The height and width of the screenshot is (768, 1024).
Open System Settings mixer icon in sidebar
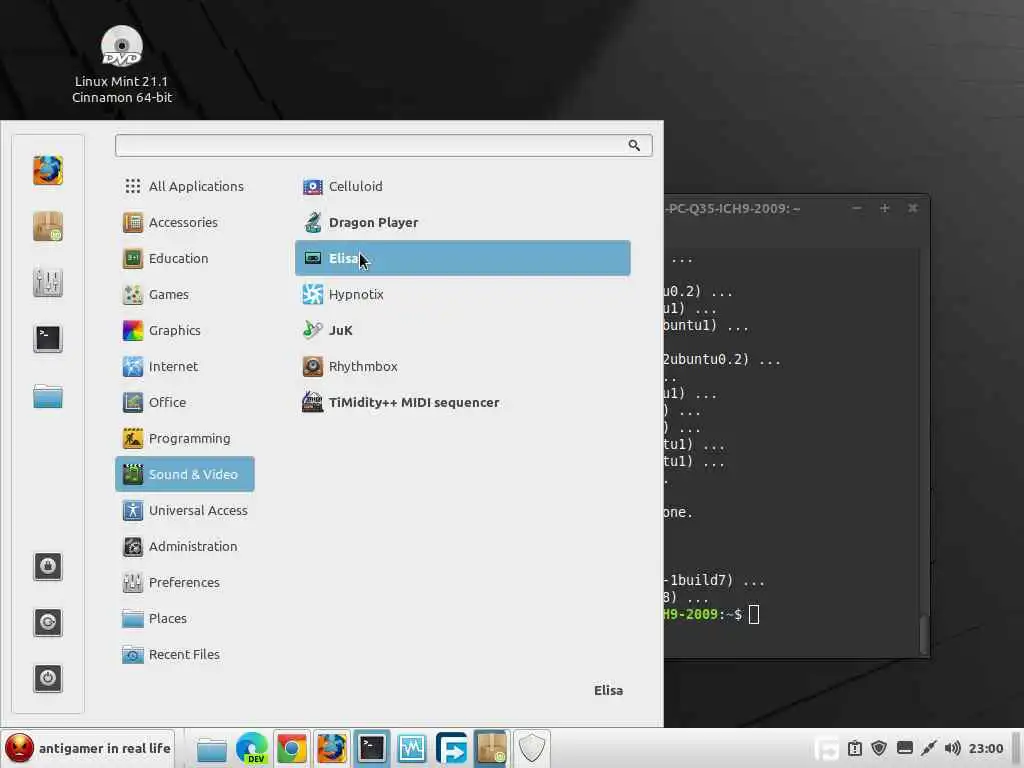pyautogui.click(x=48, y=283)
